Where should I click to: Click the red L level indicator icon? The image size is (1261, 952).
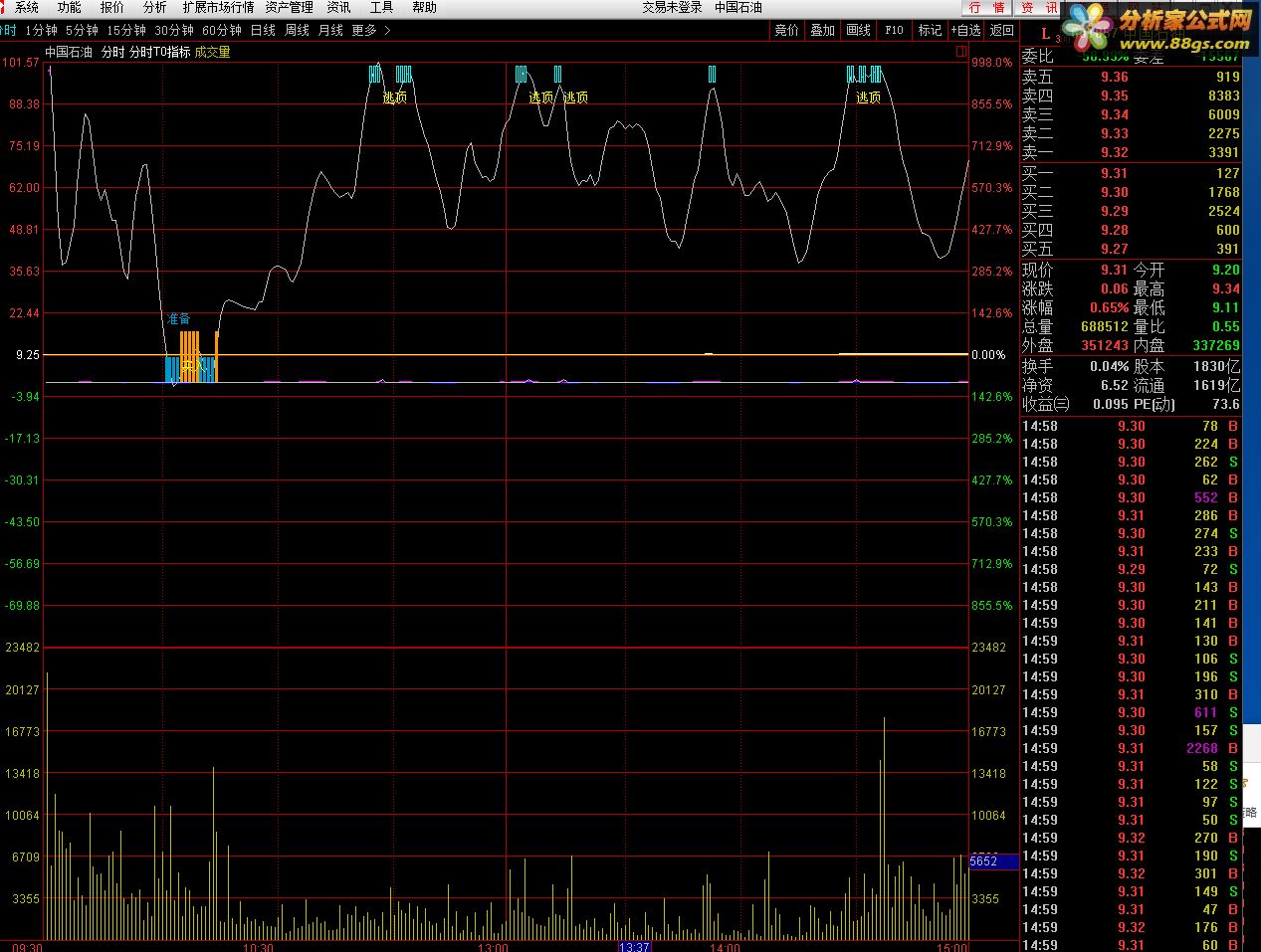point(1044,35)
